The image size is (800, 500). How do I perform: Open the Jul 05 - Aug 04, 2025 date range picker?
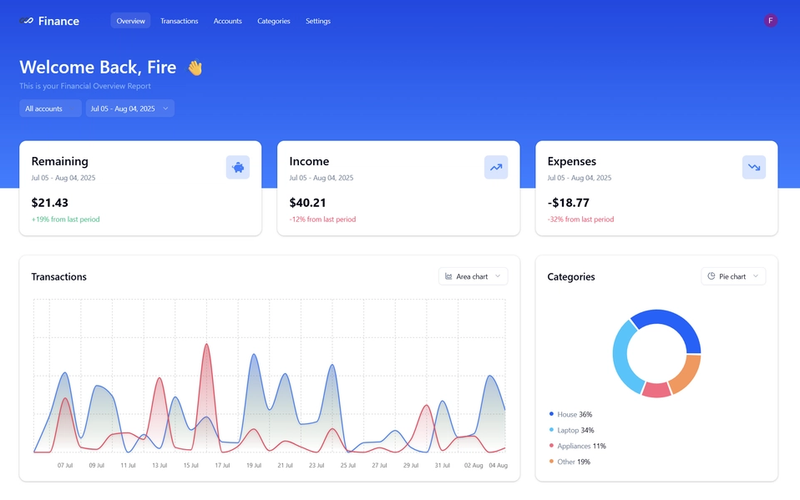[130, 108]
